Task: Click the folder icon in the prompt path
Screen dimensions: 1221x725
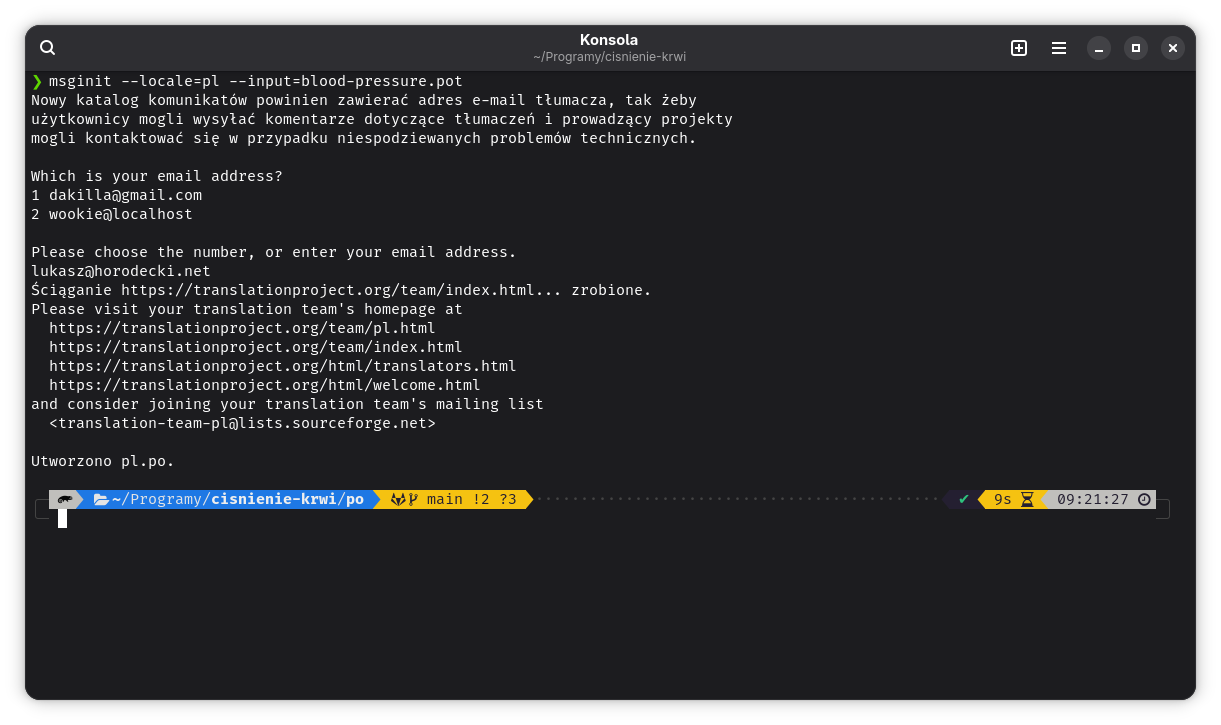Action: [x=101, y=499]
